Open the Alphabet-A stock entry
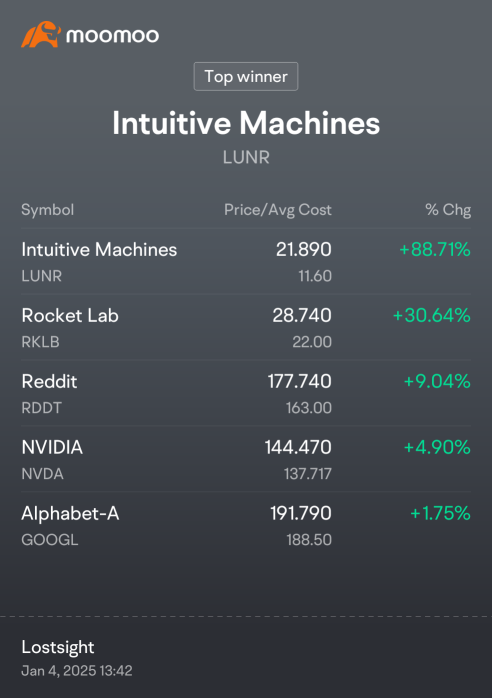The height and width of the screenshot is (698, 492). (x=246, y=525)
